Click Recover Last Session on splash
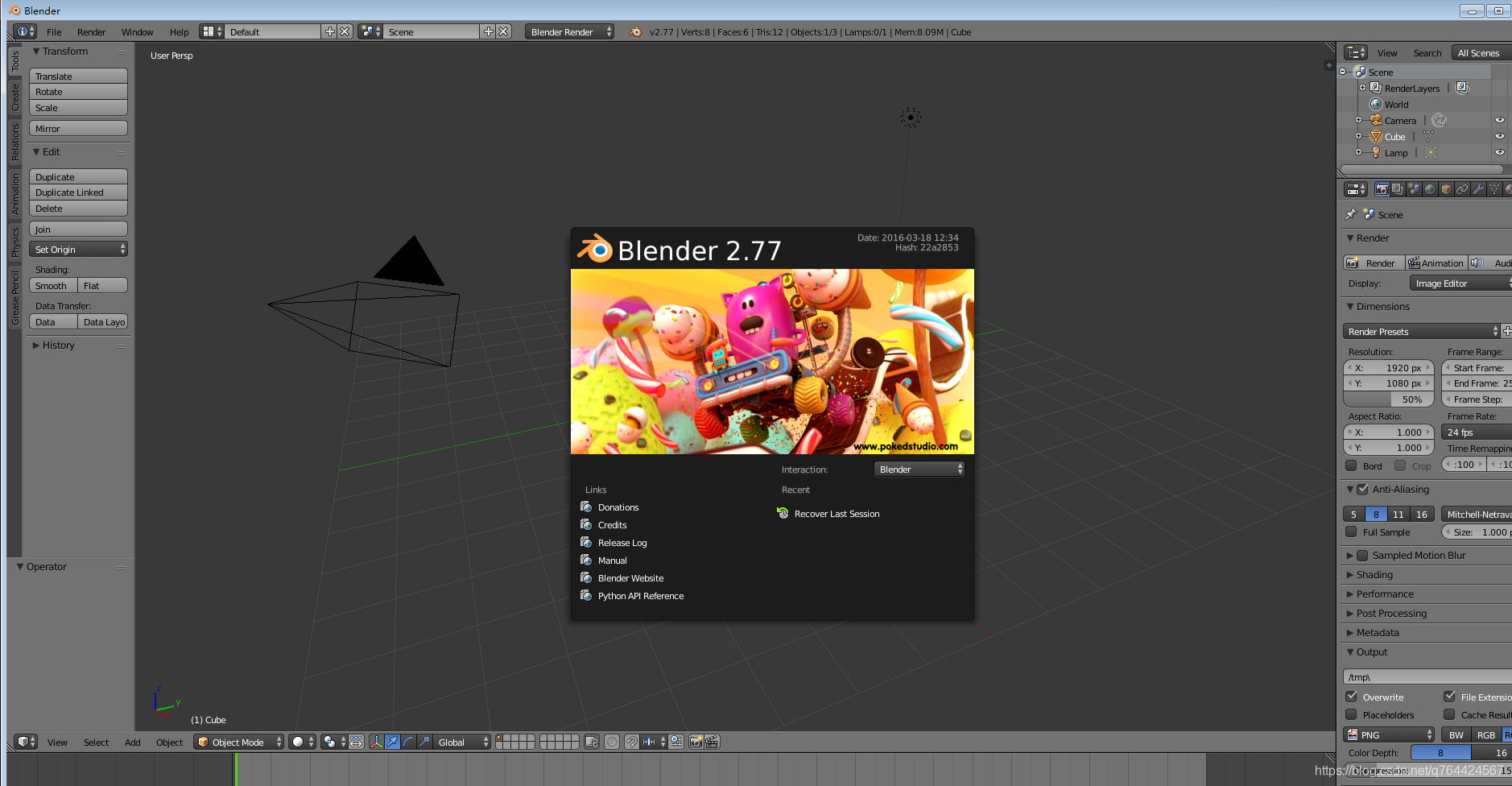 click(837, 513)
